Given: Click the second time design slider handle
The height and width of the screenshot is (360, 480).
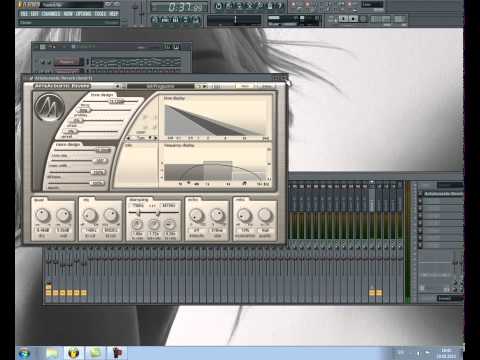Looking at the screenshot, I should tap(84, 110).
